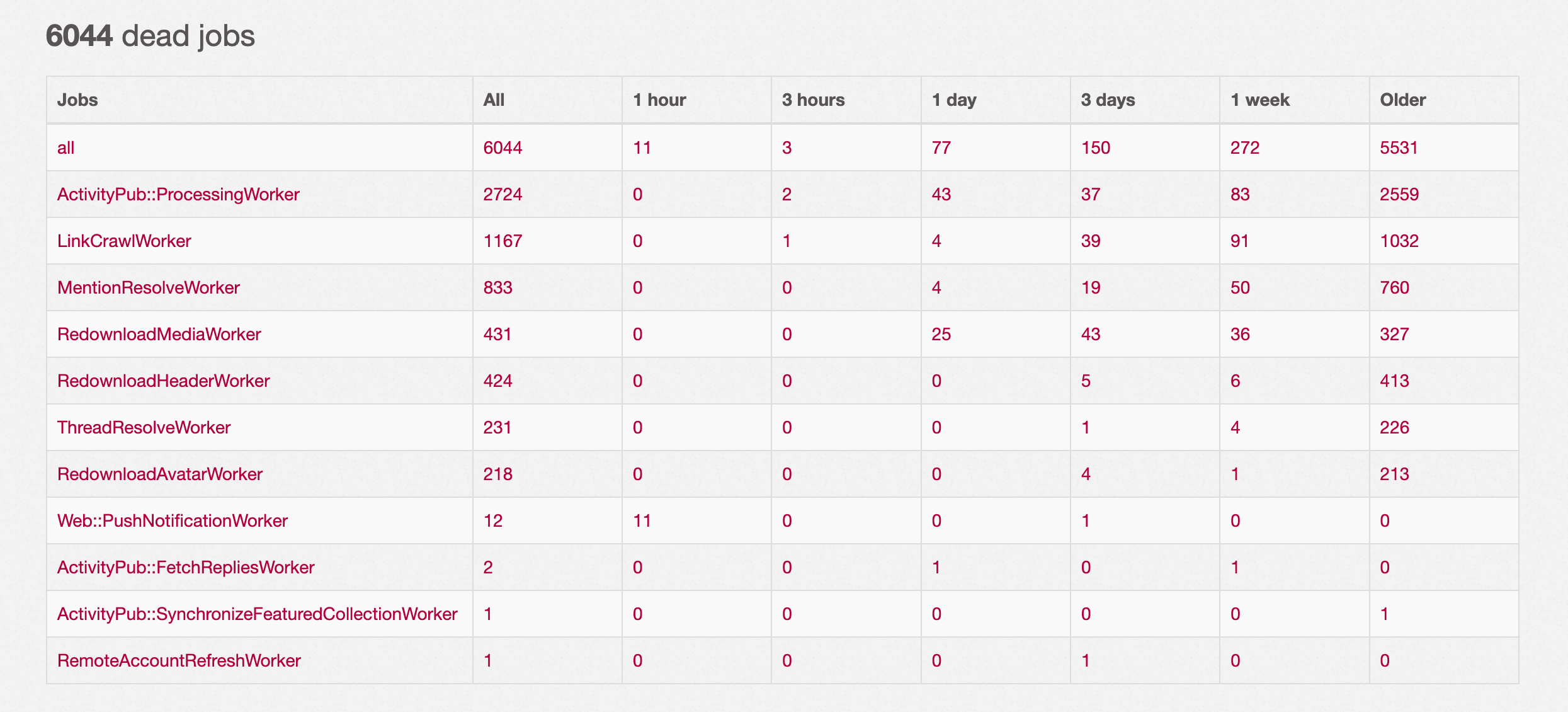Click the Older column header

coord(1402,100)
